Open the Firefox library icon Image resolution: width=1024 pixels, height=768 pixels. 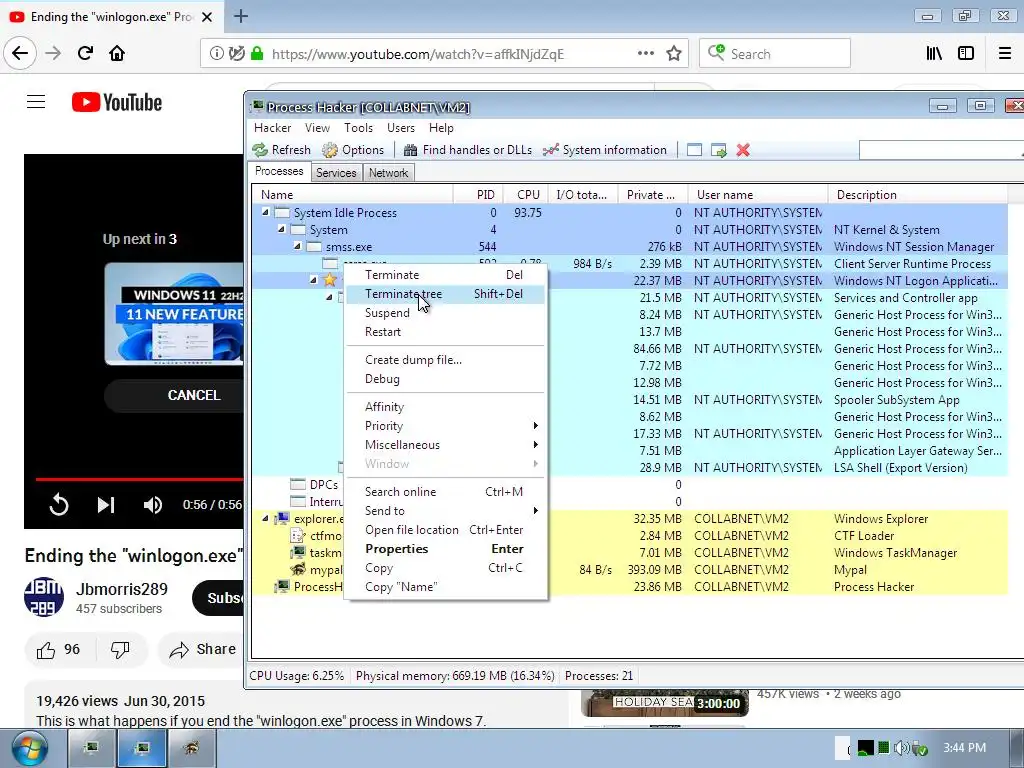pos(934,54)
